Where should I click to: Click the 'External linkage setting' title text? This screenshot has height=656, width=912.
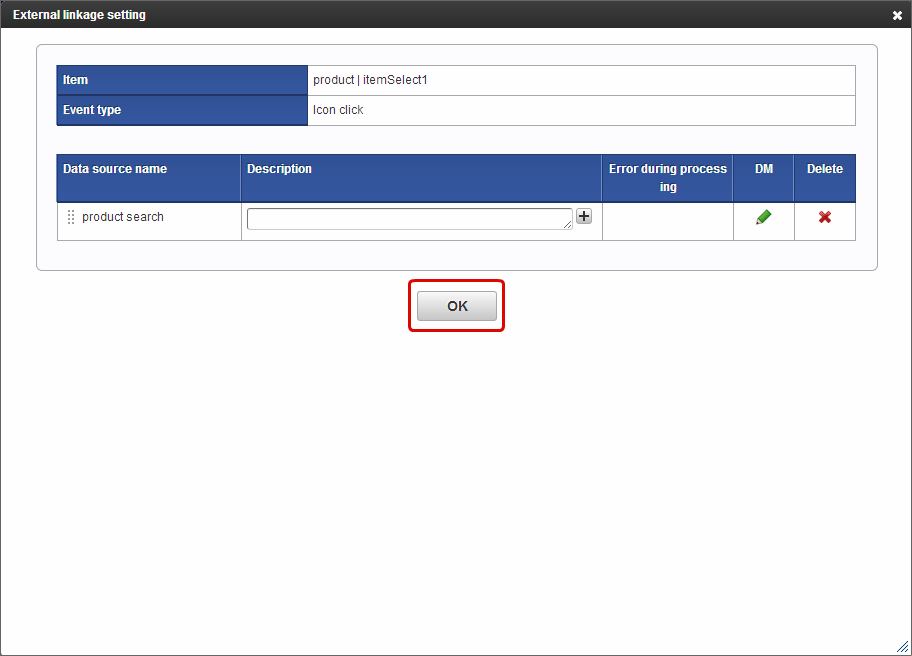tap(79, 15)
